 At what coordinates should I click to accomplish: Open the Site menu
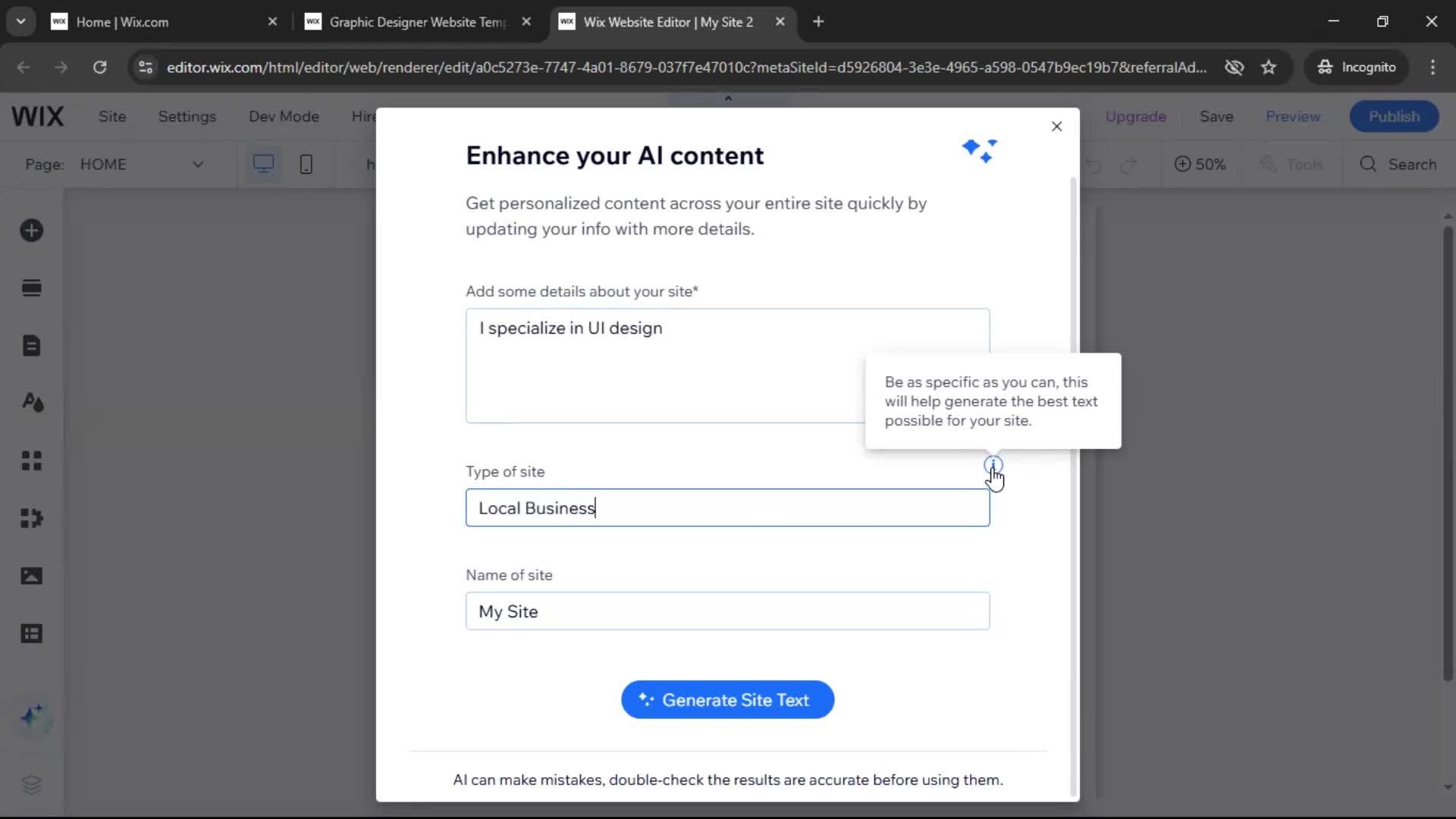click(x=112, y=116)
